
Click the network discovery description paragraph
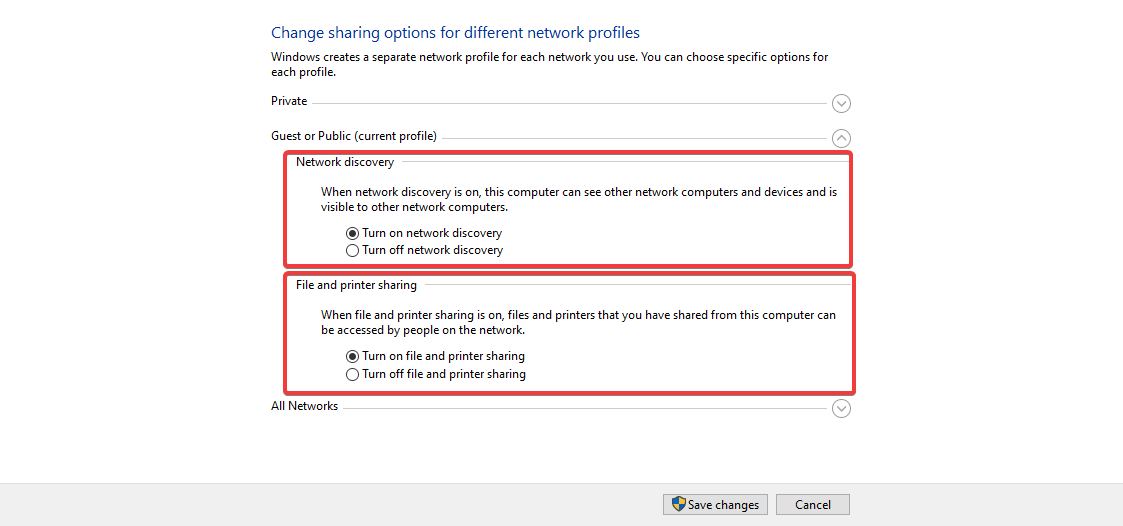[x=578, y=199]
